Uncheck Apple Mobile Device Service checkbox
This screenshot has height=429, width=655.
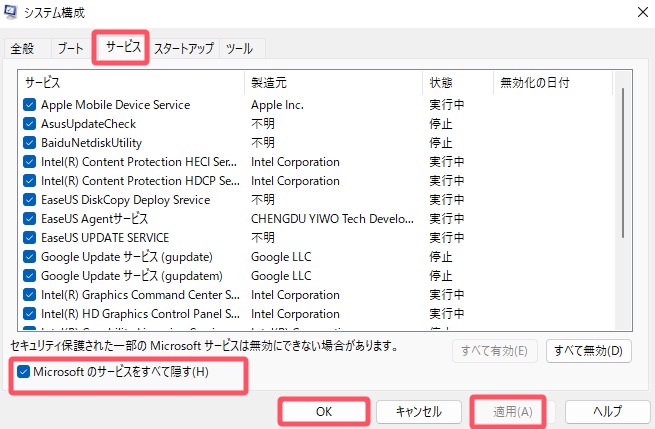click(x=29, y=104)
